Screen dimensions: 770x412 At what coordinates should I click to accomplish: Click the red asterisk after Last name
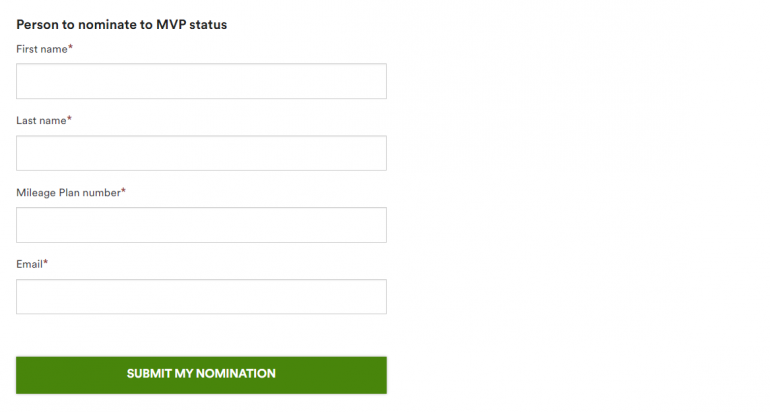[x=70, y=120]
